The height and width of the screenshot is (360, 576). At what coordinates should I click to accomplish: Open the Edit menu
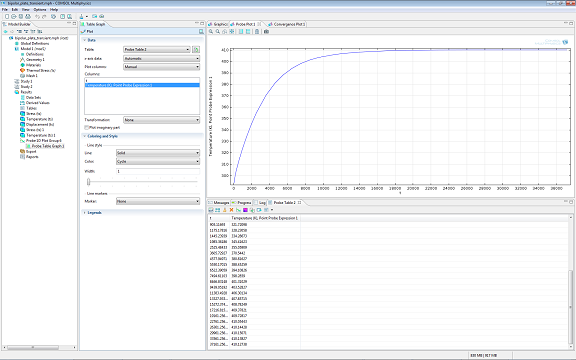tap(15, 10)
